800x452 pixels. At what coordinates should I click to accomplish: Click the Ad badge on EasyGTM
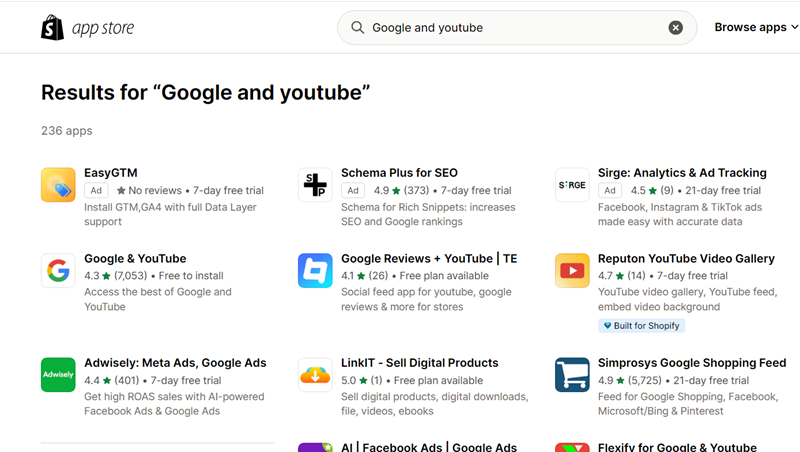[96, 190]
